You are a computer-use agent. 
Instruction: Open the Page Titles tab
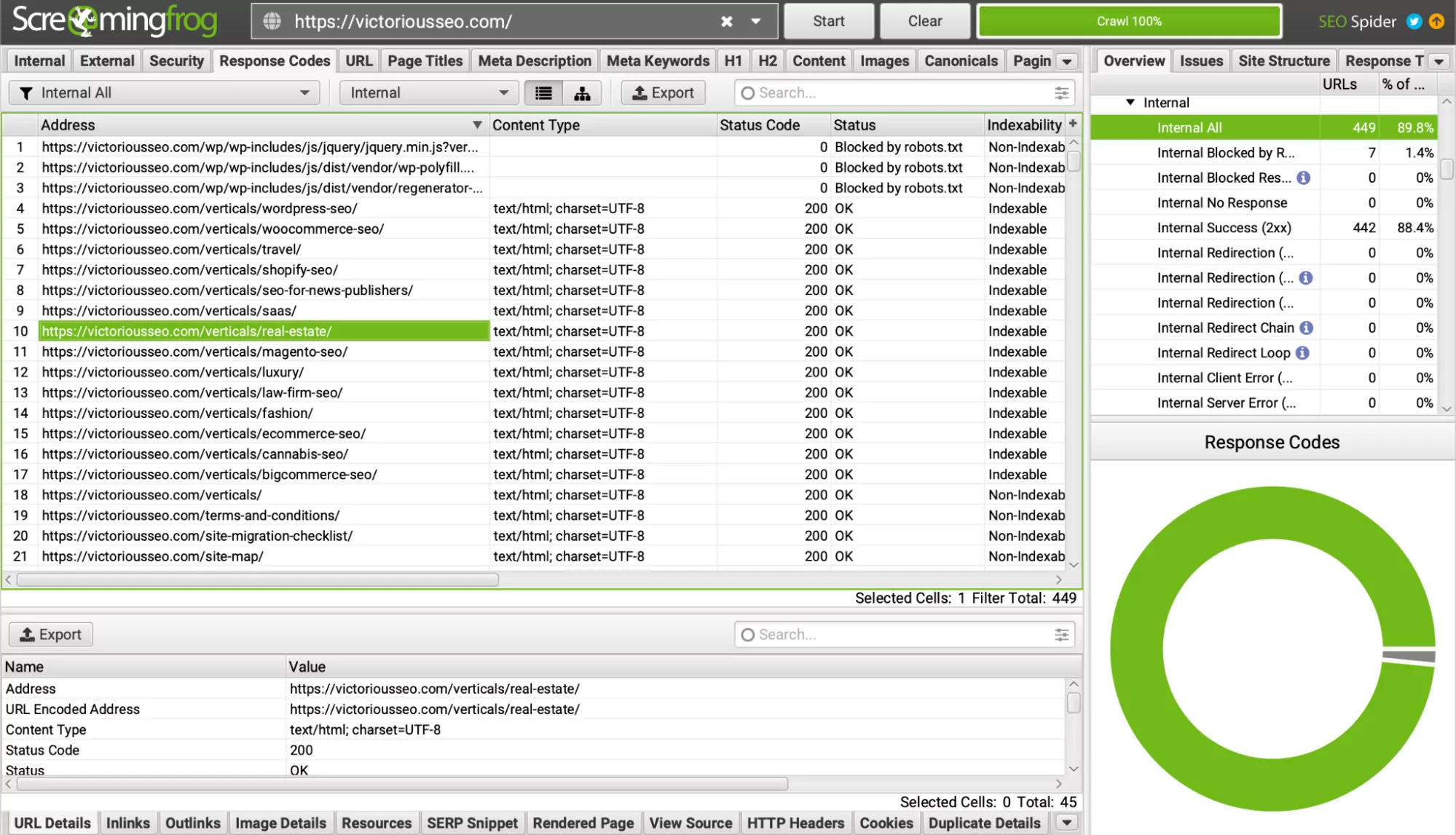click(x=425, y=61)
